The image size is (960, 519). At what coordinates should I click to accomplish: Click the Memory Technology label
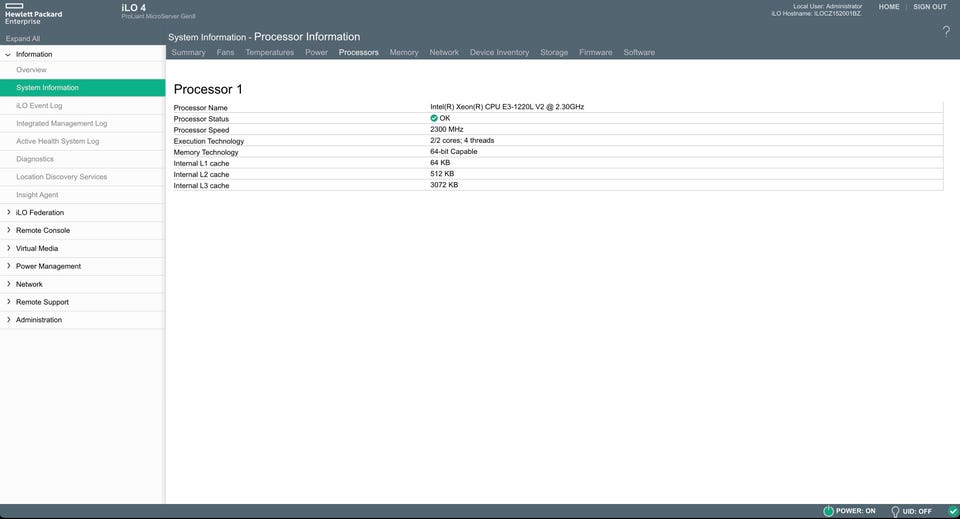click(x=206, y=152)
